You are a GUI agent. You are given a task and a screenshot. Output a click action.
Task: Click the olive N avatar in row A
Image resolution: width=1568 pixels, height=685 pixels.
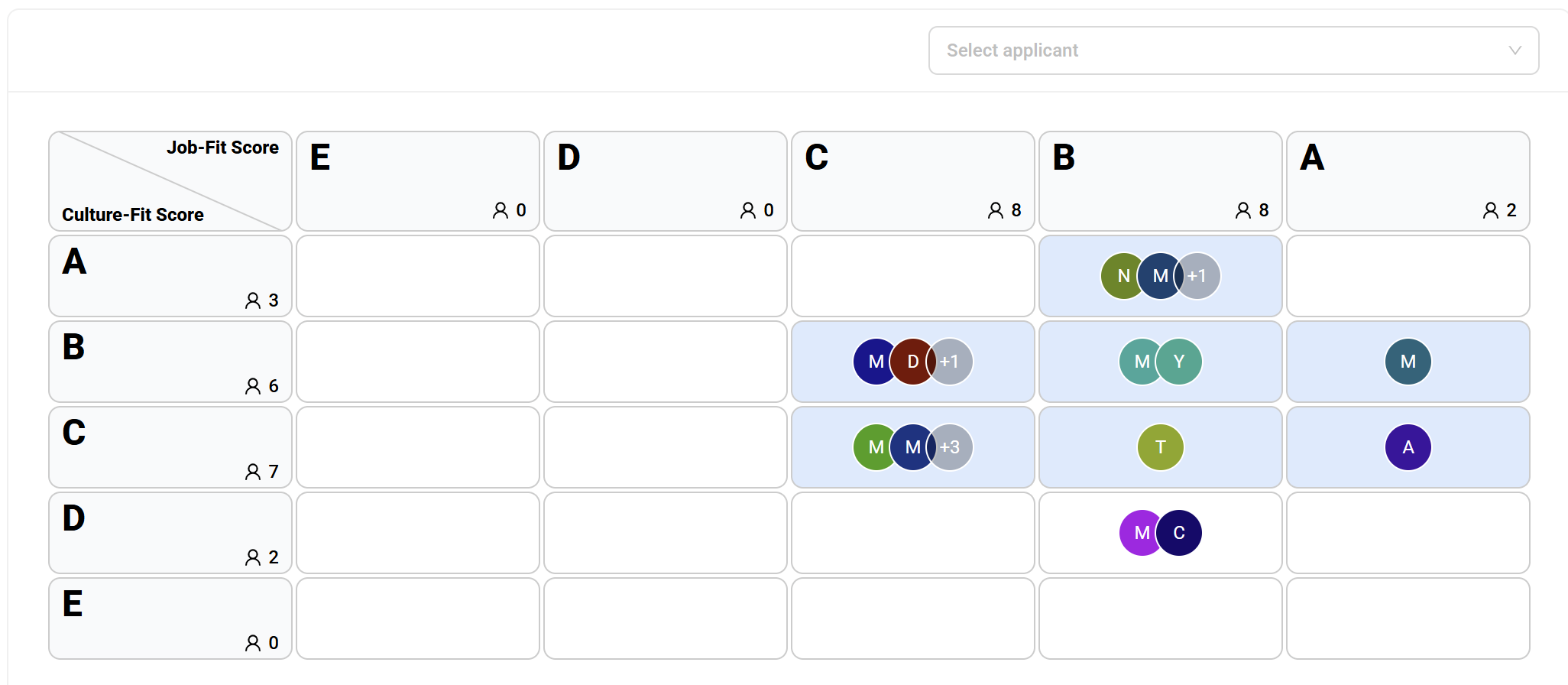1123,276
